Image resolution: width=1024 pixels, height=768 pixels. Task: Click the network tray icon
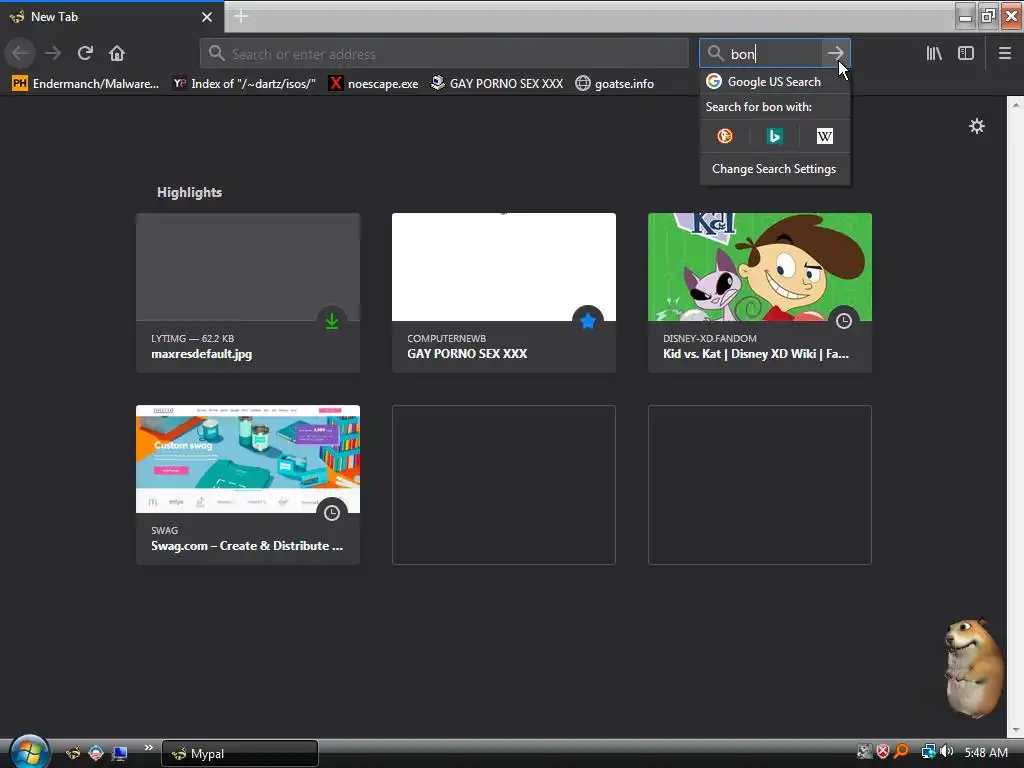coord(928,752)
